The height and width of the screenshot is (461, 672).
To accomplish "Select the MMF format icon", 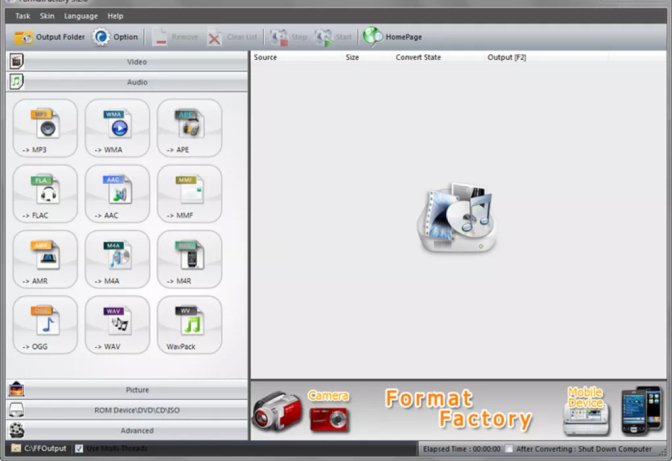I will (x=189, y=194).
